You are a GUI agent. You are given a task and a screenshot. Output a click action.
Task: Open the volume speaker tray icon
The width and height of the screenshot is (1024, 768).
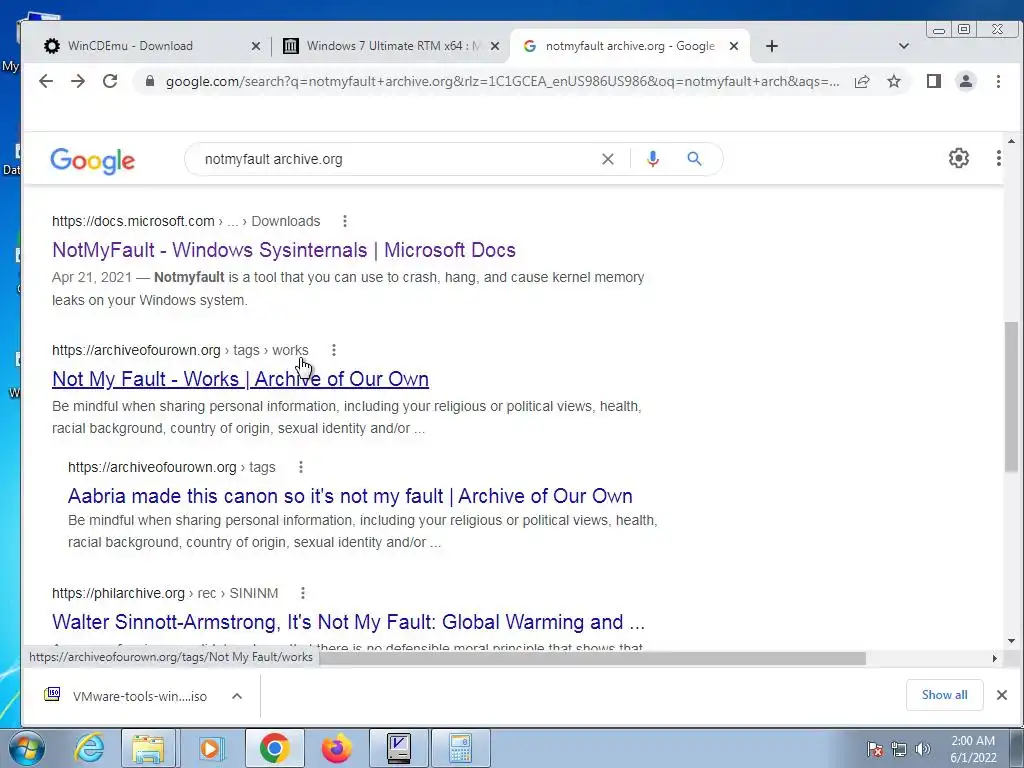coord(923,749)
